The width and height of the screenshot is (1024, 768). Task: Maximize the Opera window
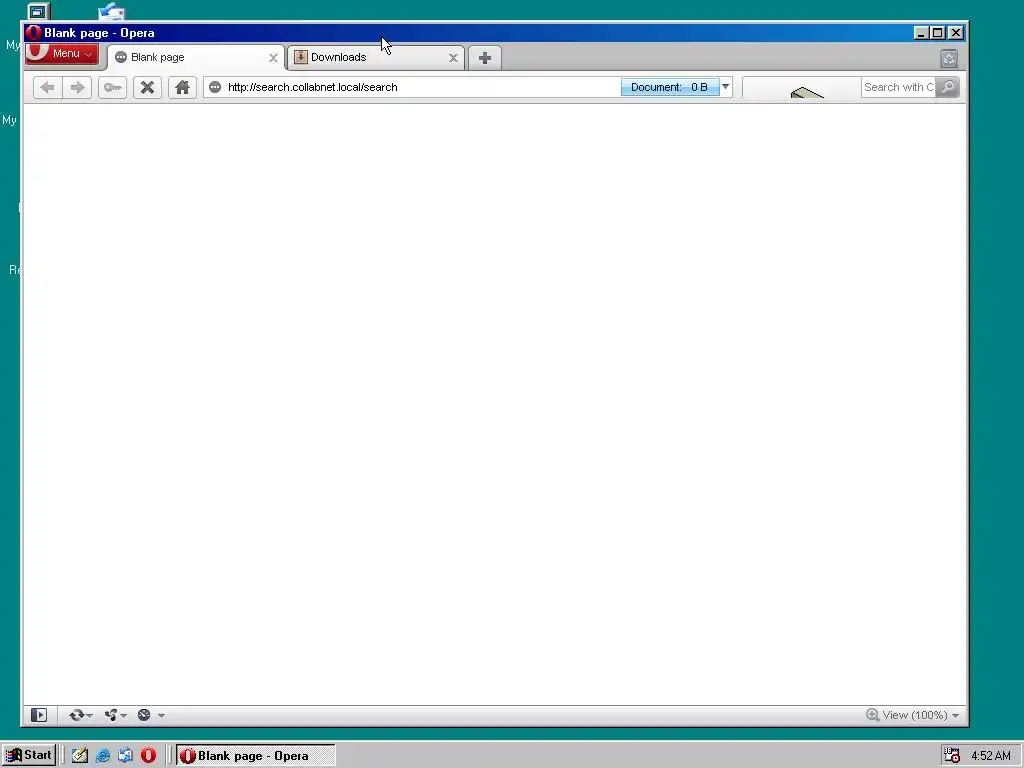(x=938, y=33)
